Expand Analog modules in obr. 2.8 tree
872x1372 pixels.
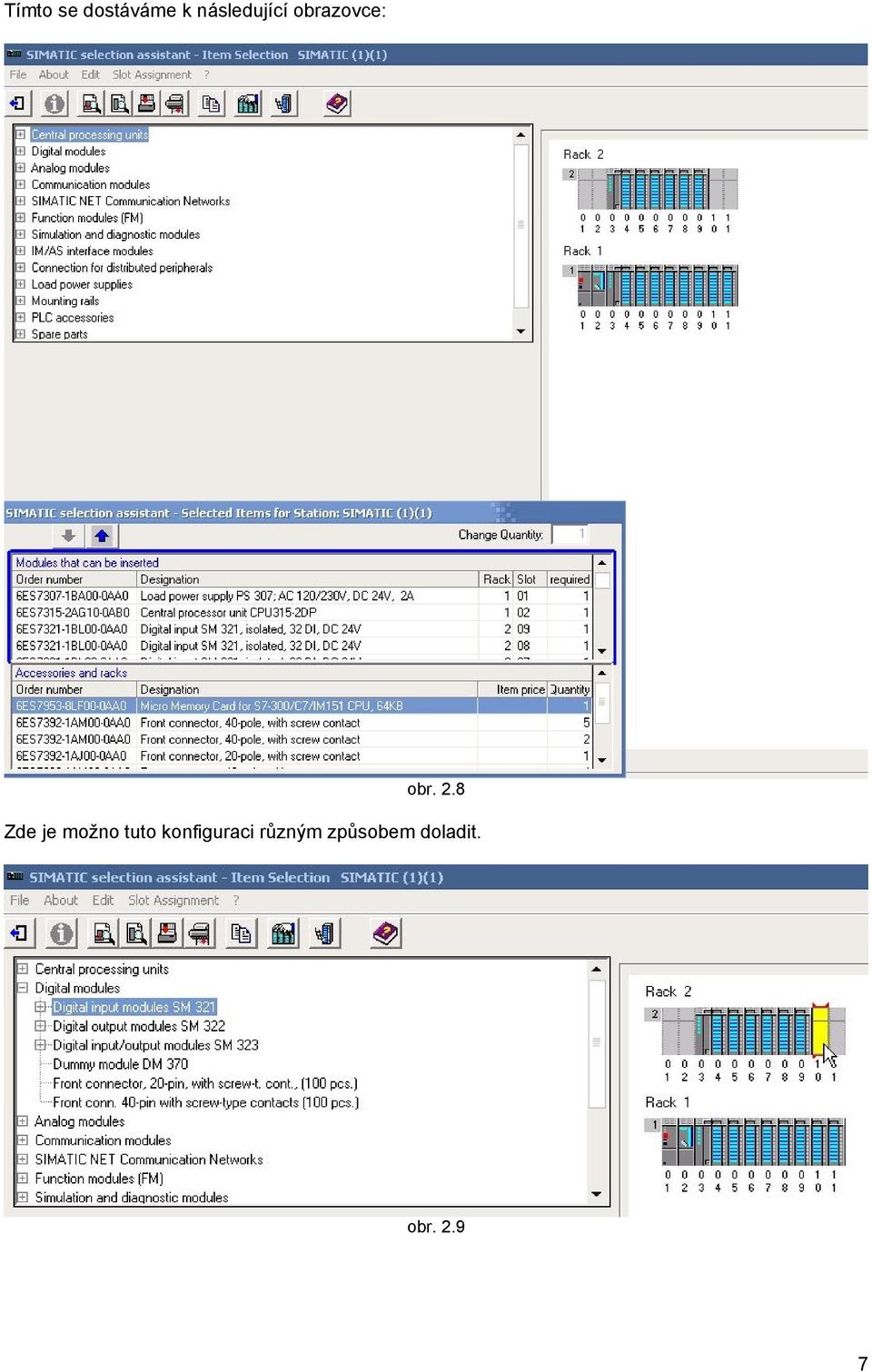point(21,168)
